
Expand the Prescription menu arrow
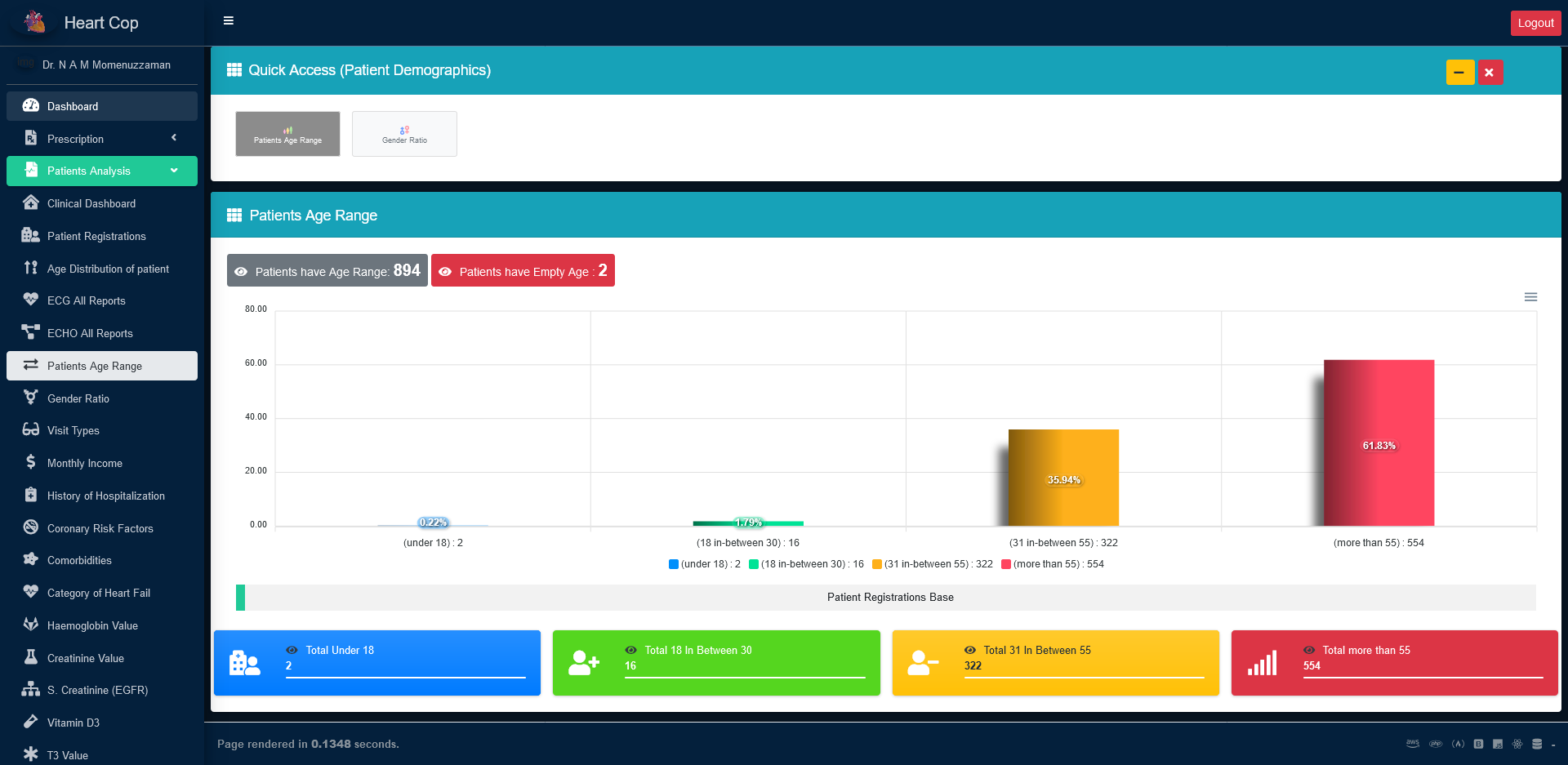[x=174, y=138]
